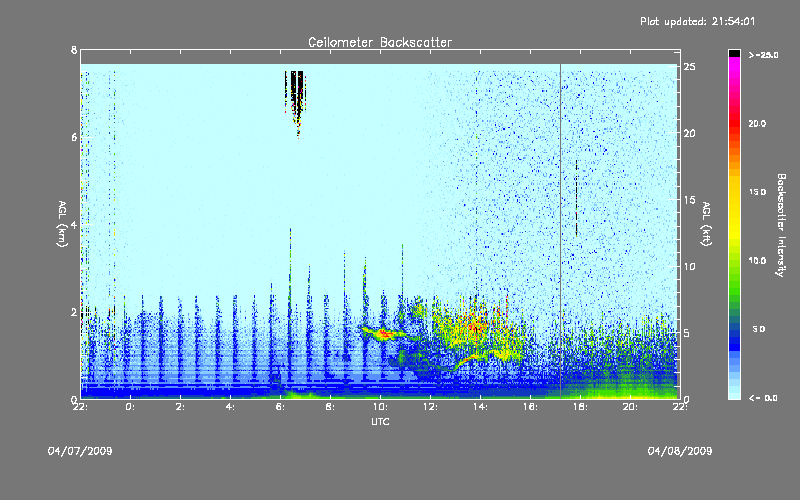The height and width of the screenshot is (500, 800).
Task: Click the '10.0' colorbar scale label
Action: (x=757, y=261)
